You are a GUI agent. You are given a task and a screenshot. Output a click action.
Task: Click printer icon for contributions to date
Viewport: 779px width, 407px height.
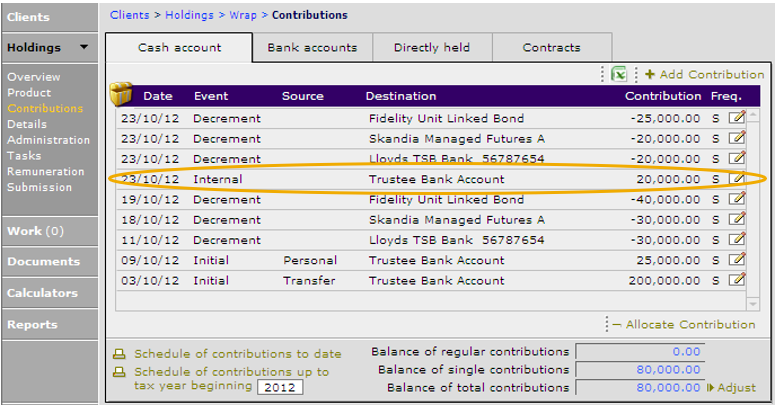point(119,354)
